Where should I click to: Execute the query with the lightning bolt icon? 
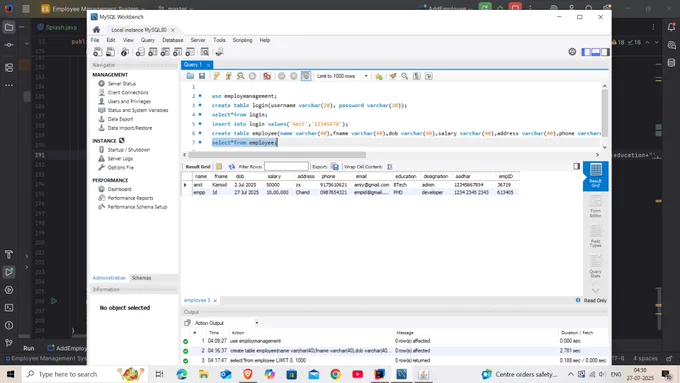[x=216, y=76]
